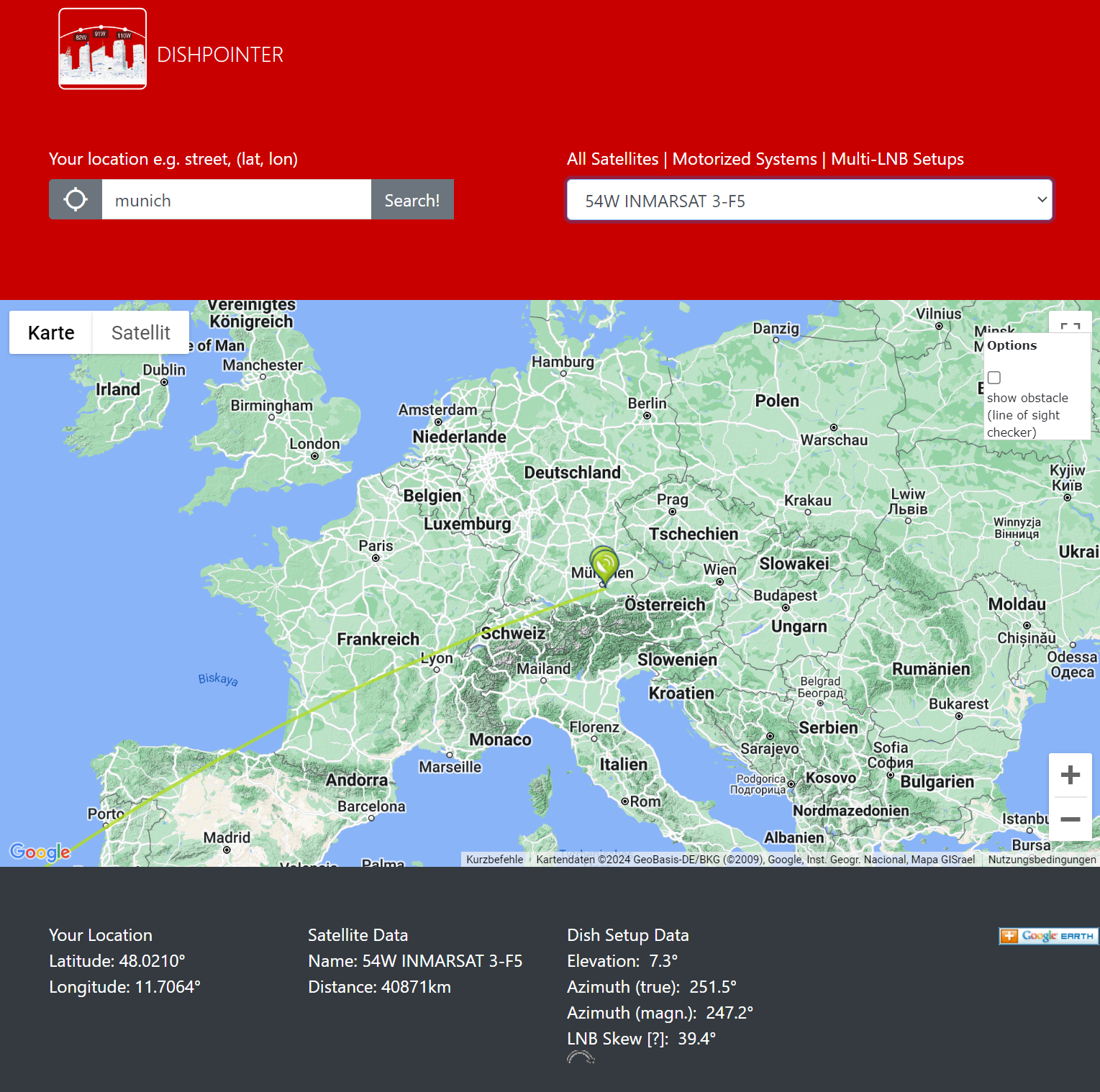
Task: Zoom in the map with plus
Action: (1070, 775)
